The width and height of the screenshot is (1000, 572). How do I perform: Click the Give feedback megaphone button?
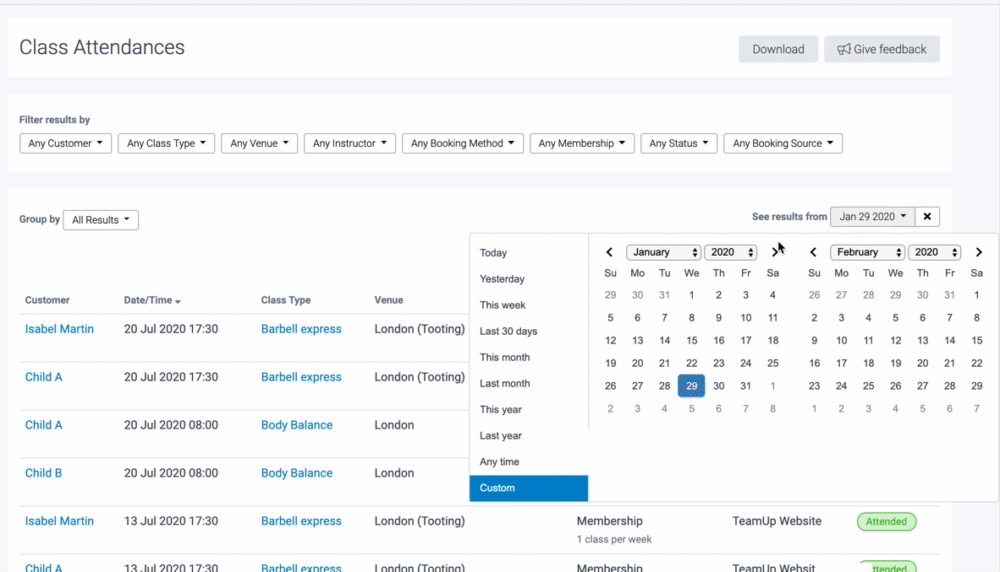tap(881, 49)
